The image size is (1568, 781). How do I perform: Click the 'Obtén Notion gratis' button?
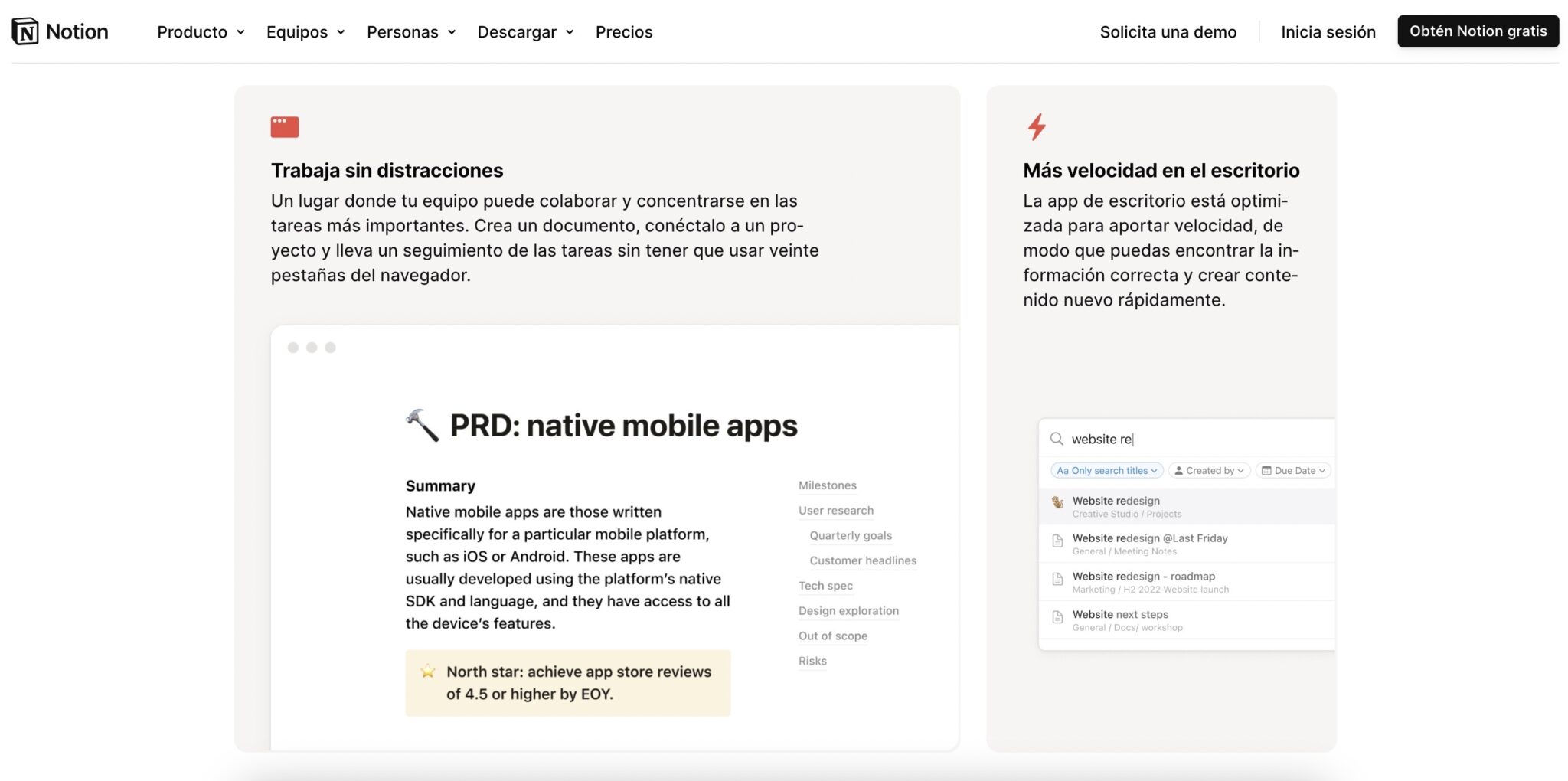tap(1478, 31)
